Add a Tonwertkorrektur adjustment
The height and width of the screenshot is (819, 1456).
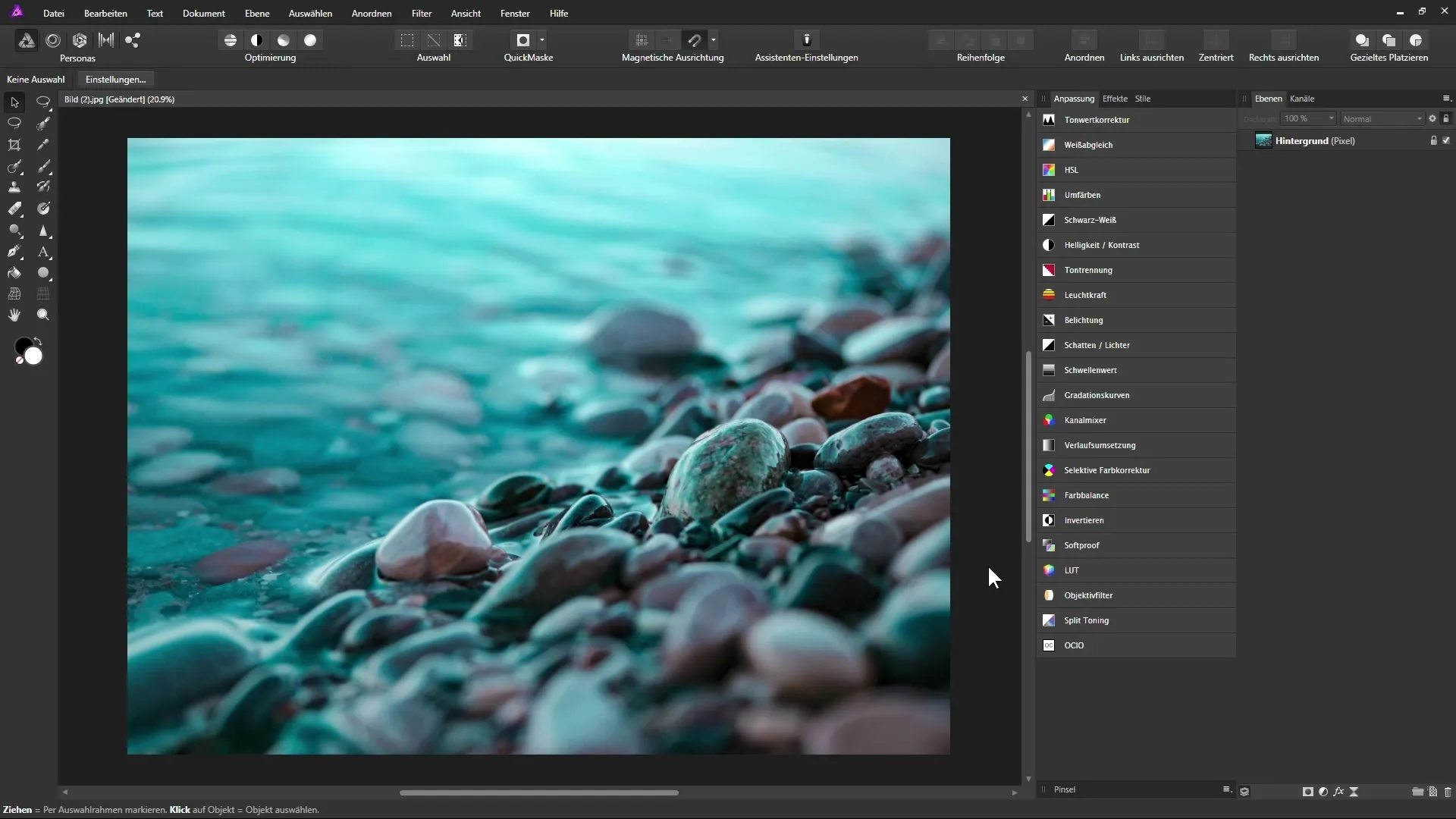tap(1137, 120)
